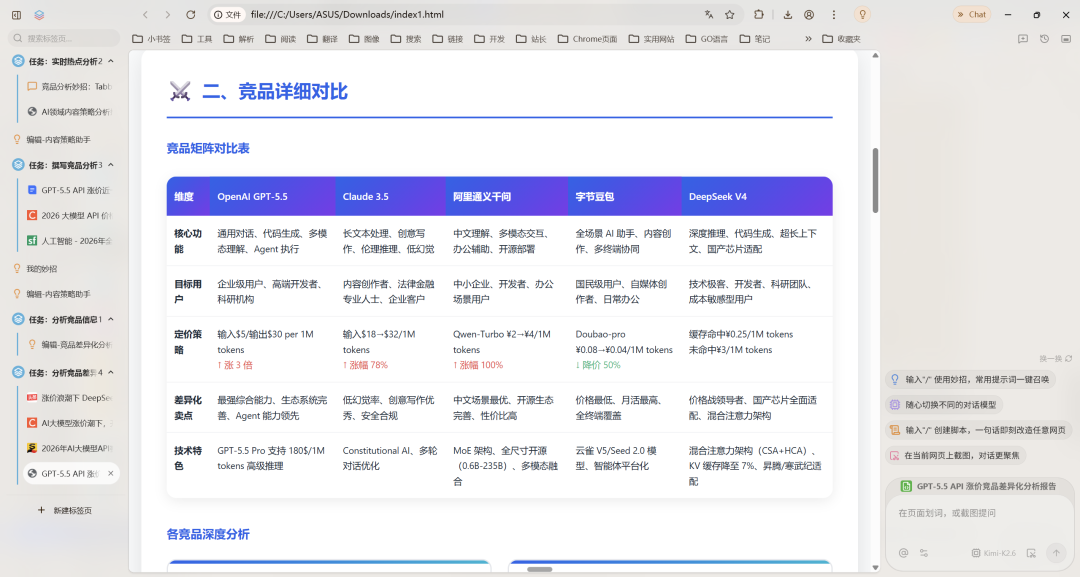Click the browser profile account icon

pos(809,14)
